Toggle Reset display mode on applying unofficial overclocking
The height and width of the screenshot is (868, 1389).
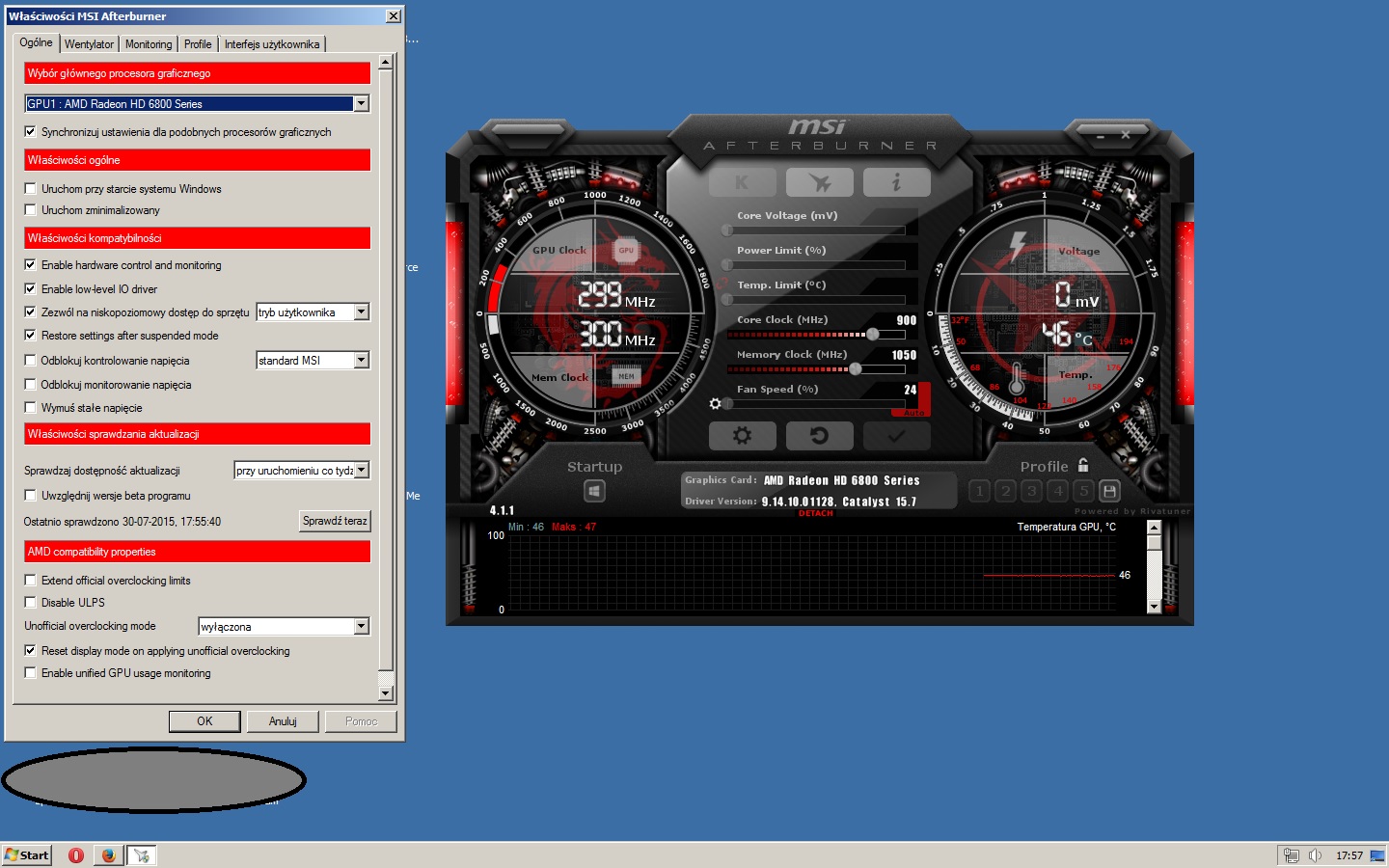coord(30,650)
